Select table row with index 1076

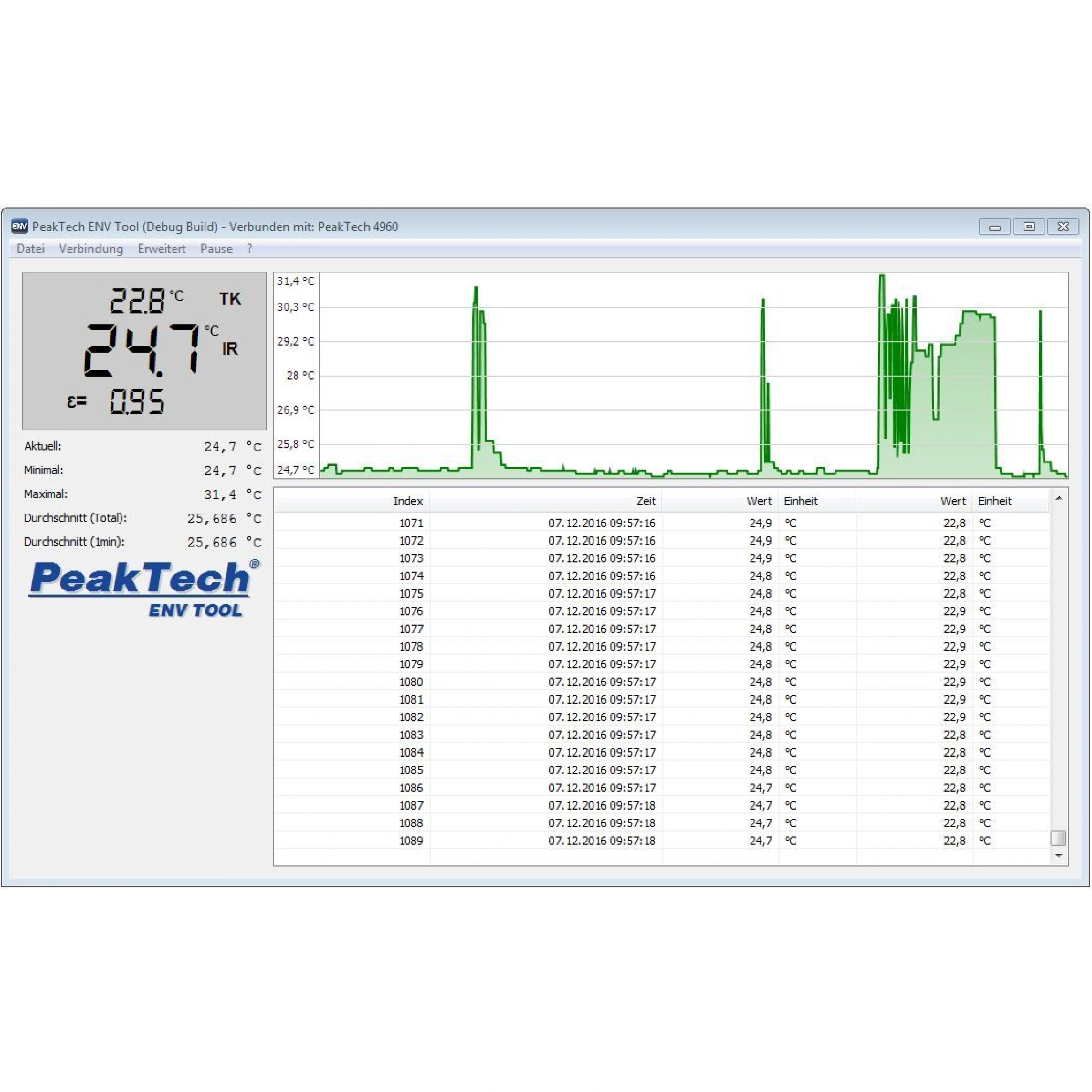pyautogui.click(x=662, y=611)
